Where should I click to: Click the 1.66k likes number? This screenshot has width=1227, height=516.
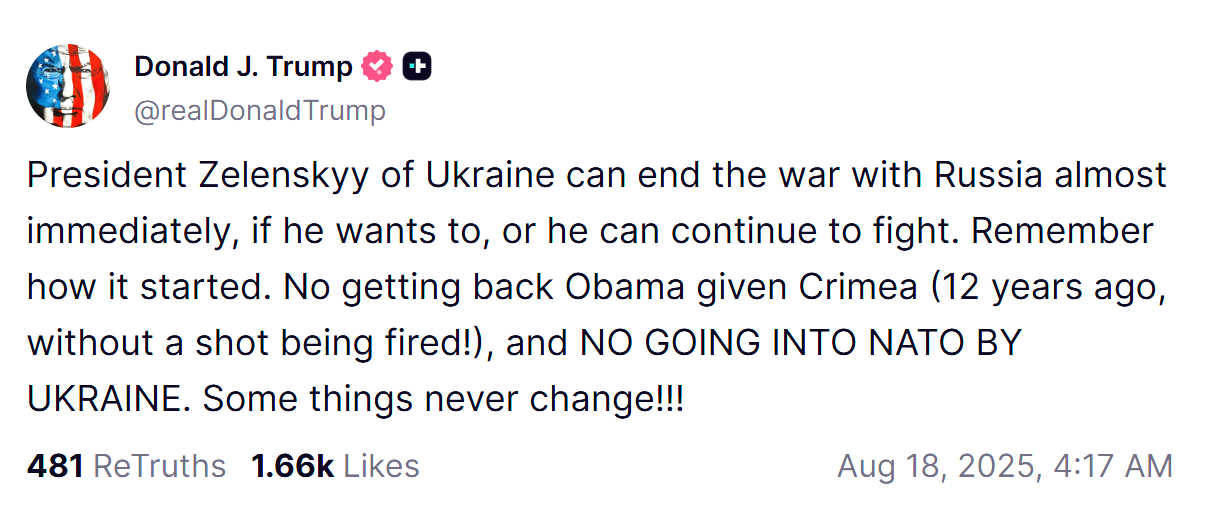click(292, 466)
